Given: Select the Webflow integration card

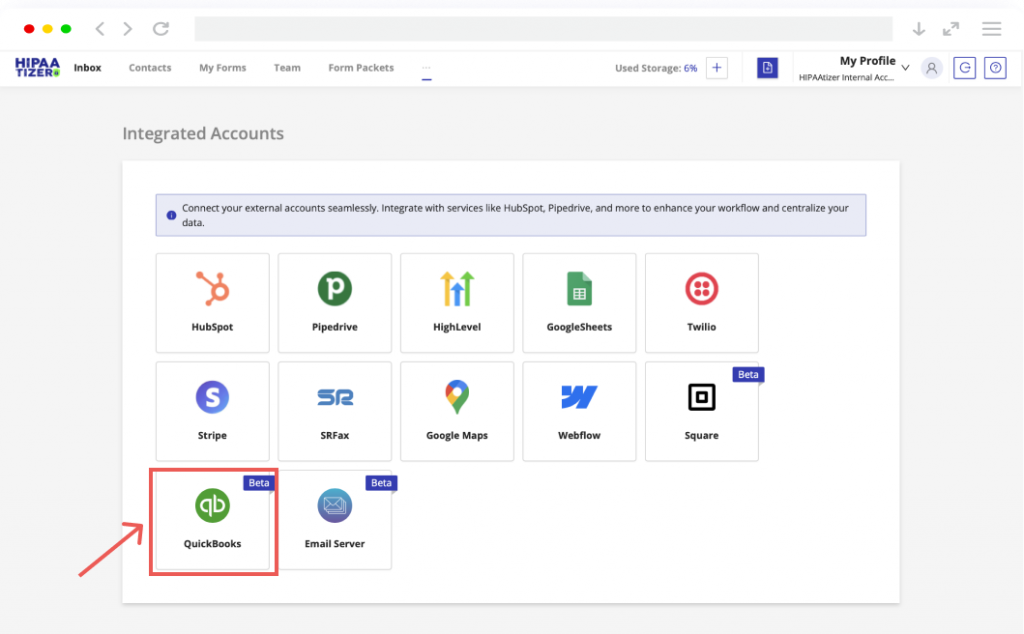Looking at the screenshot, I should 579,411.
